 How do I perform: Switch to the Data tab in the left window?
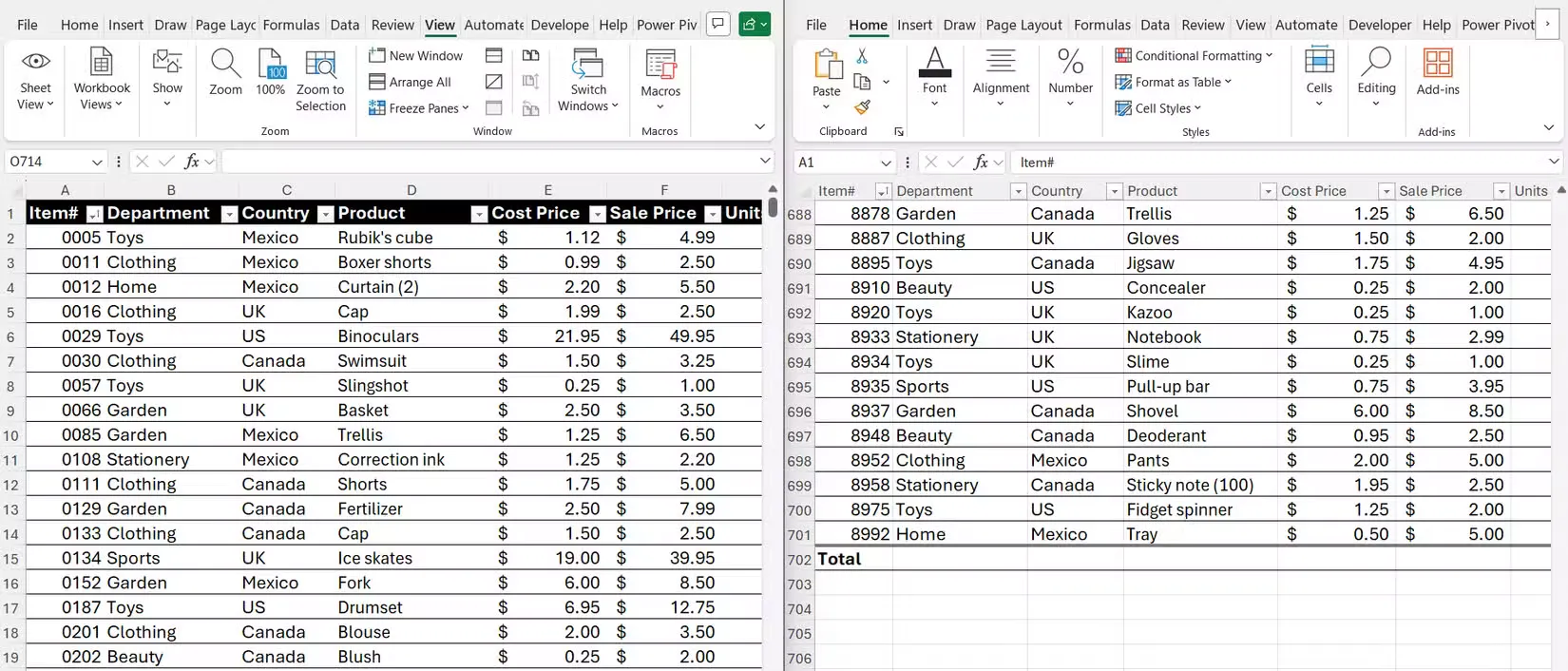point(345,25)
